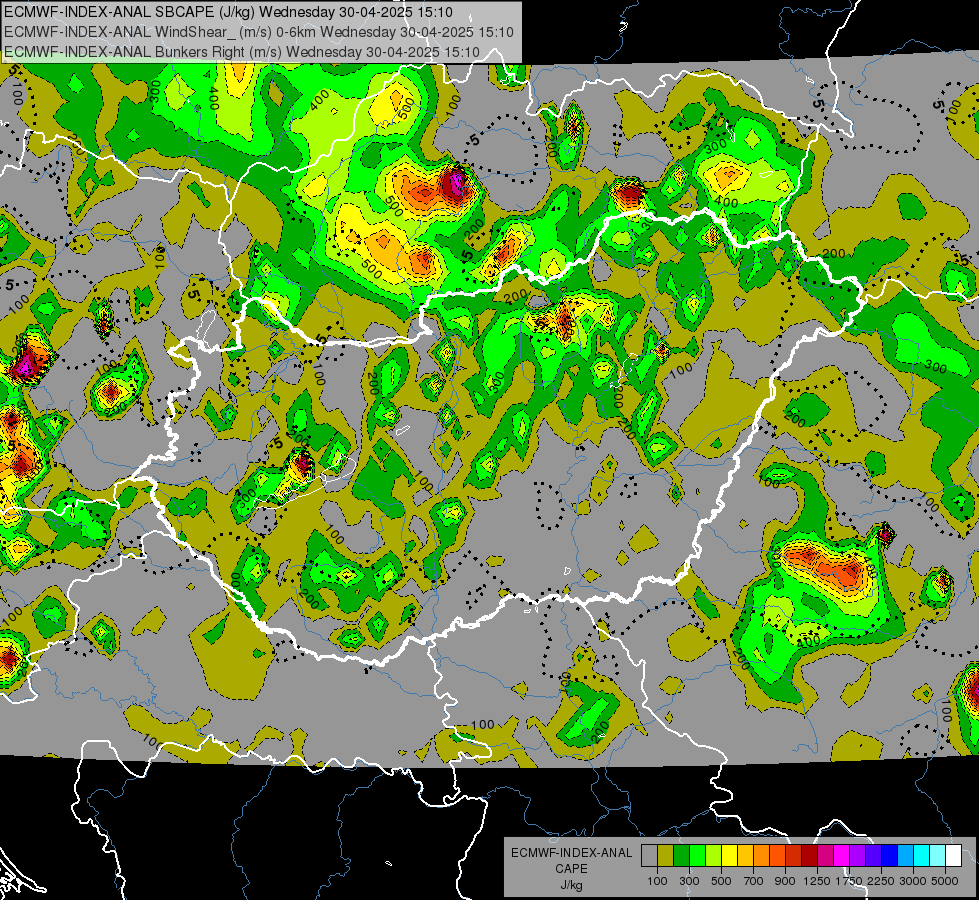Click the violet purple legend swatch
This screenshot has width=979, height=900.
[x=857, y=855]
